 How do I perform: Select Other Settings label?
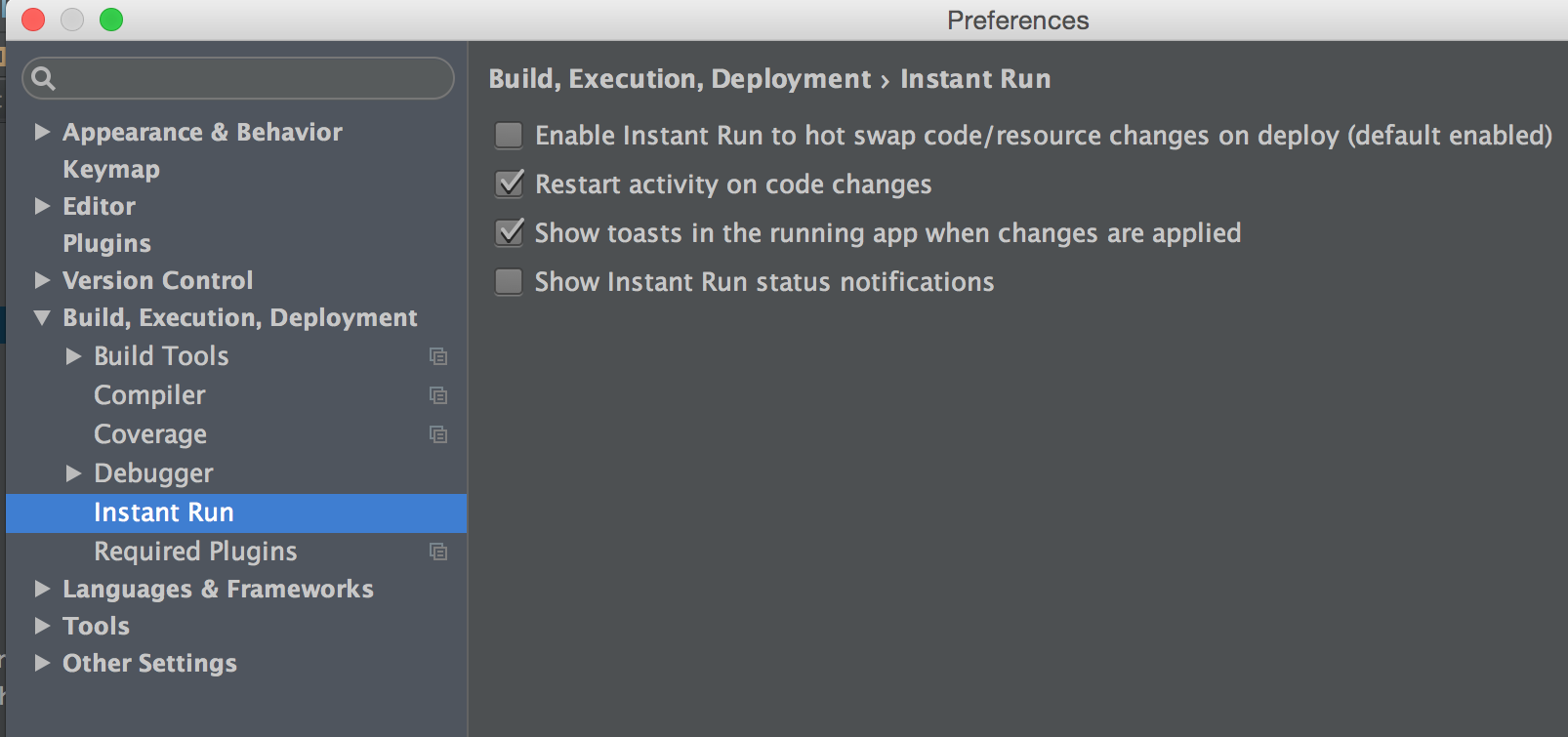(x=149, y=663)
